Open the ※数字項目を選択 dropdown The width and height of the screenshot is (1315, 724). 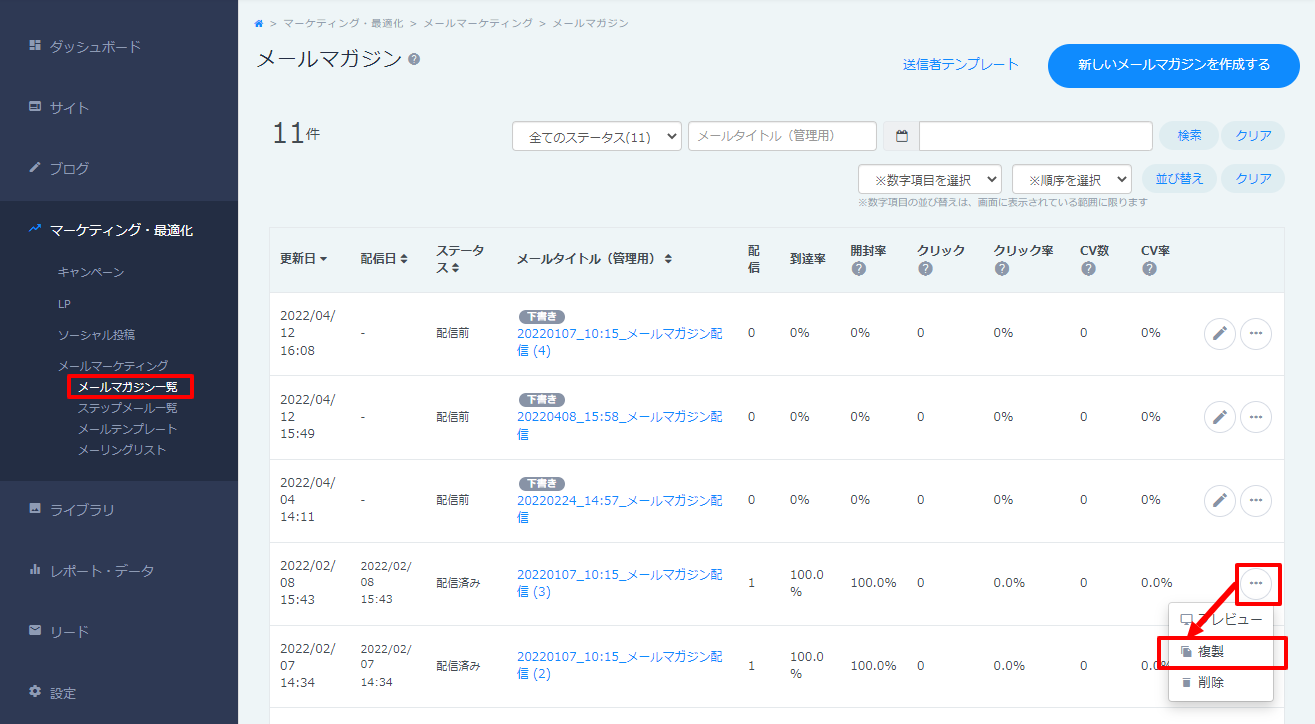click(x=930, y=180)
